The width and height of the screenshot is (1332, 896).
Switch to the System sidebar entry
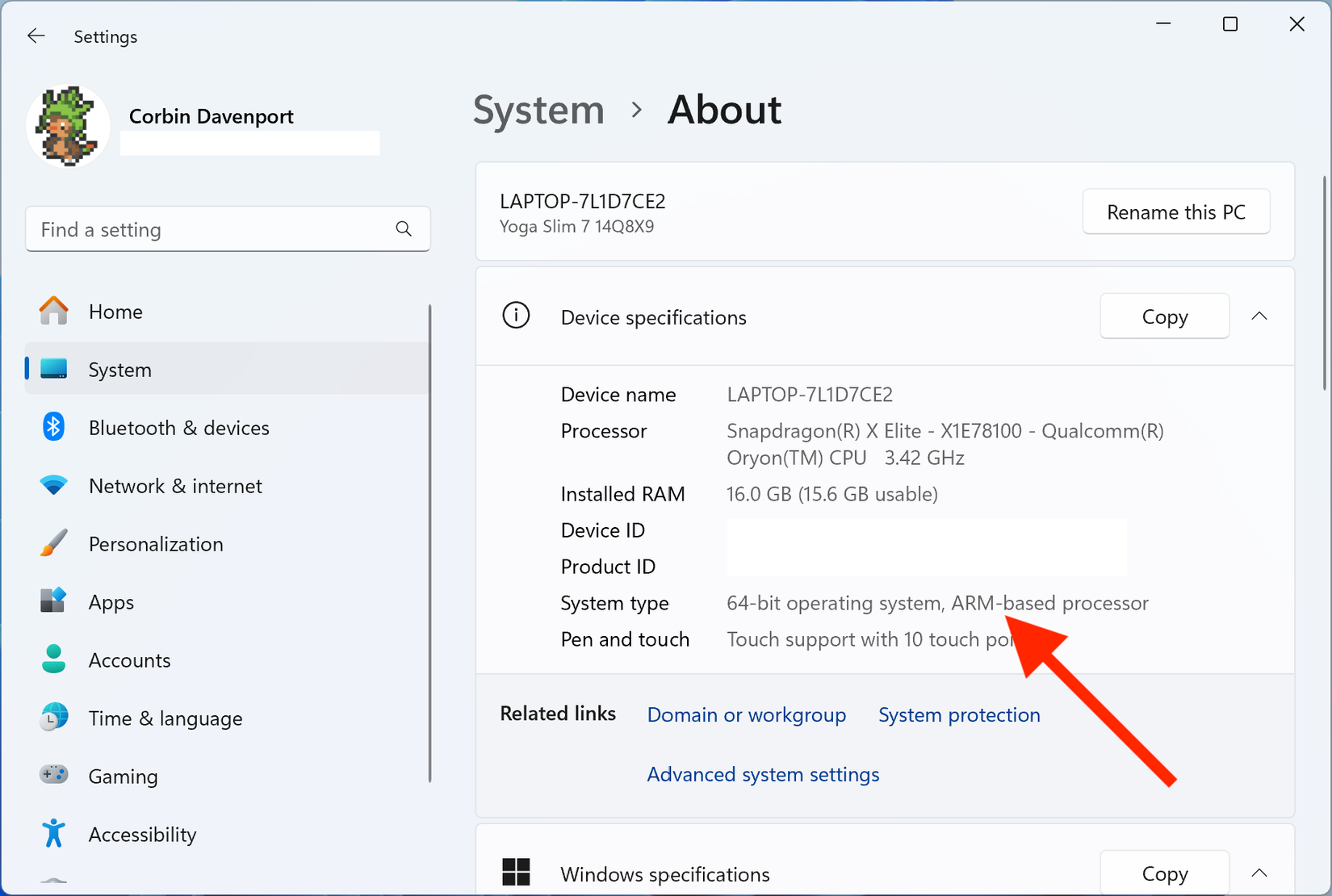[x=119, y=369]
